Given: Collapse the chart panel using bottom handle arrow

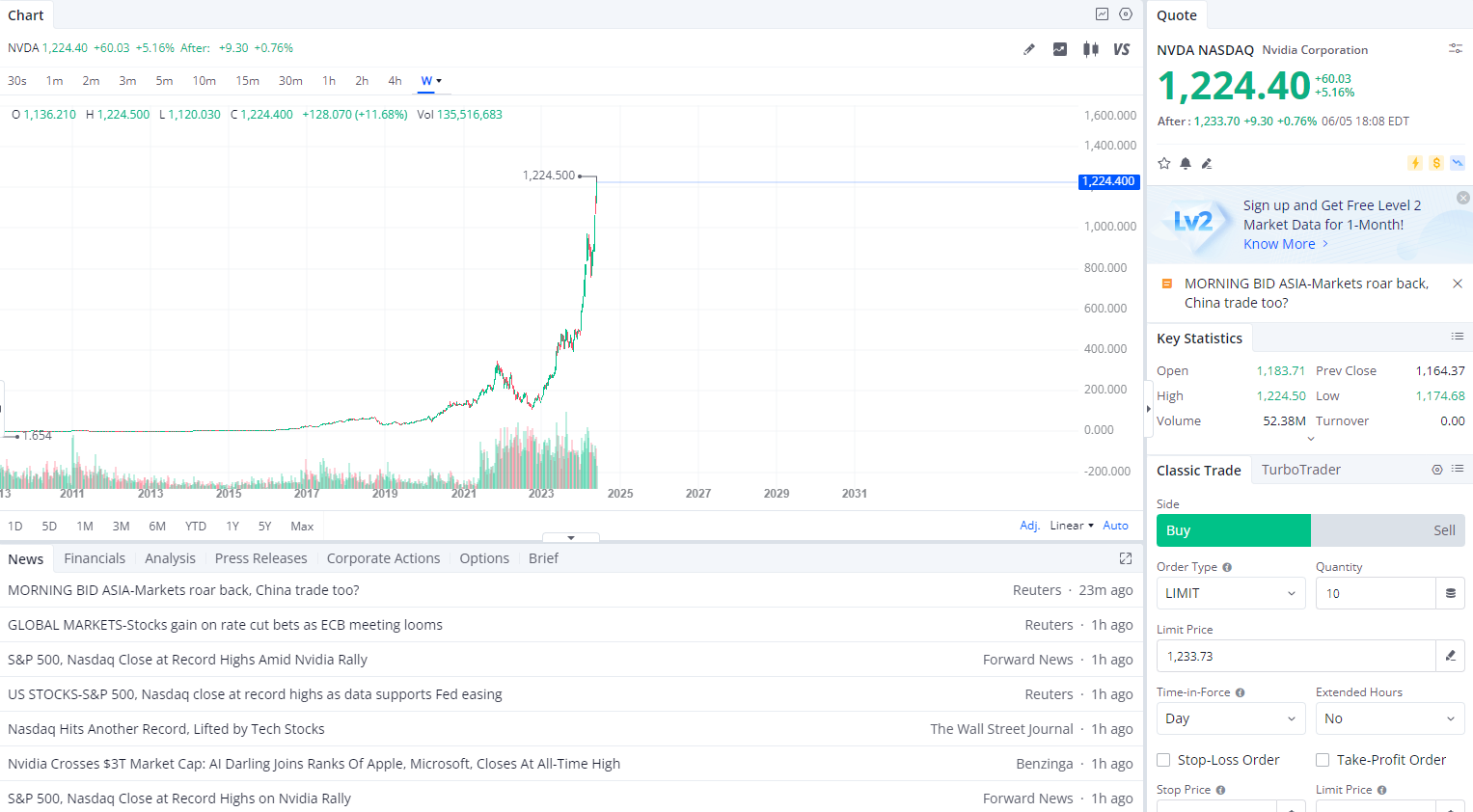Looking at the screenshot, I should (571, 537).
